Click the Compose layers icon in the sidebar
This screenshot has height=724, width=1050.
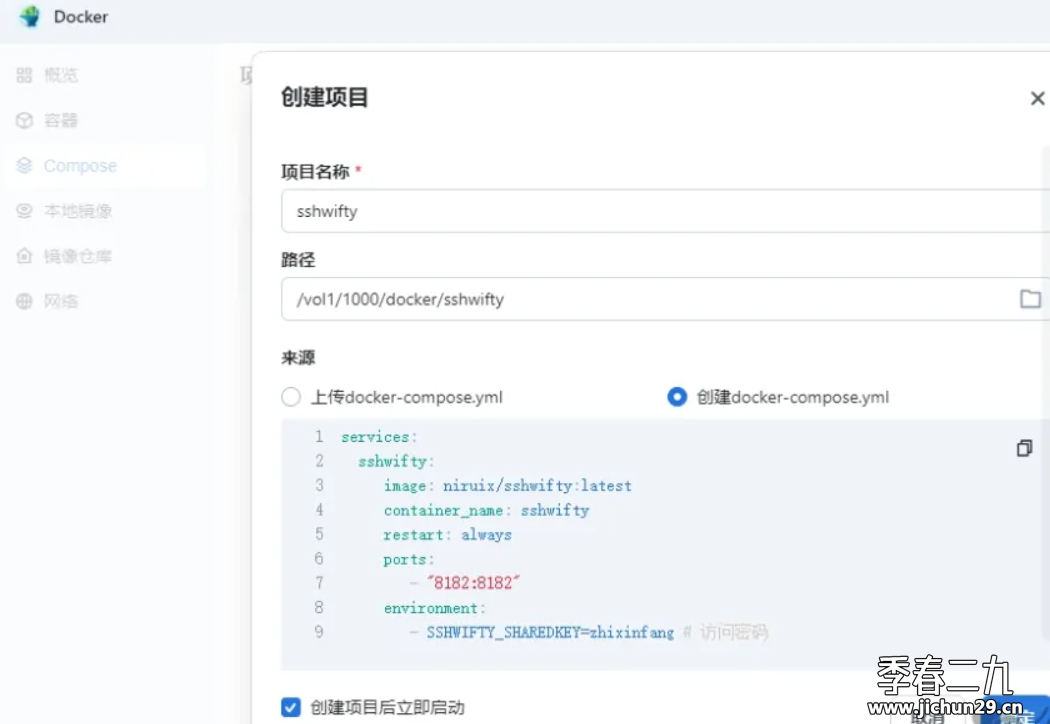tap(24, 165)
